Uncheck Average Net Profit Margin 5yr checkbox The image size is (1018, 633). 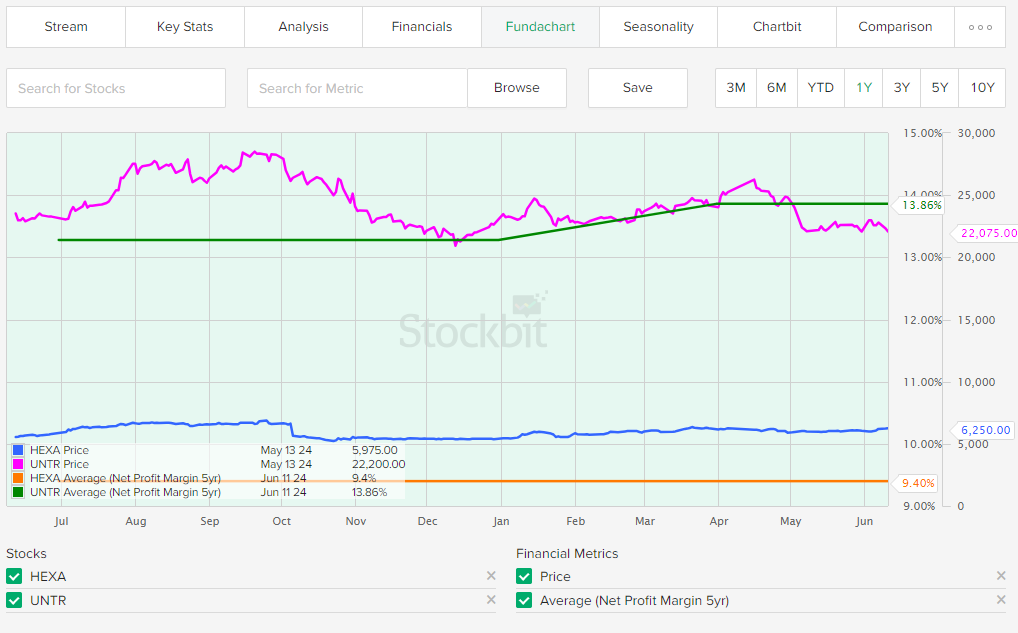point(524,600)
